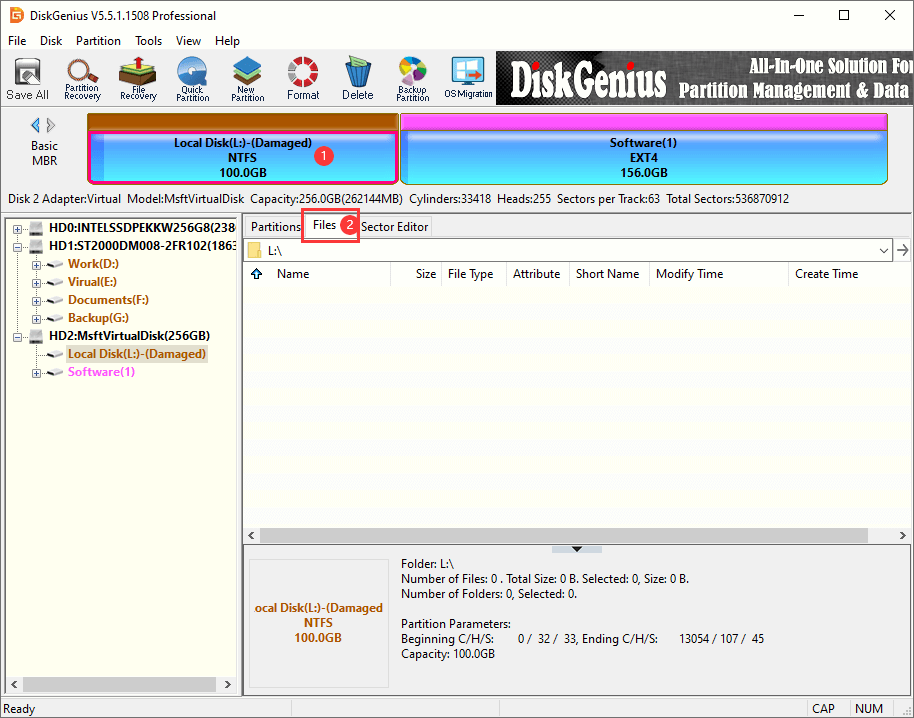Go to previous disk arrow
This screenshot has height=718, width=914.
click(35, 125)
